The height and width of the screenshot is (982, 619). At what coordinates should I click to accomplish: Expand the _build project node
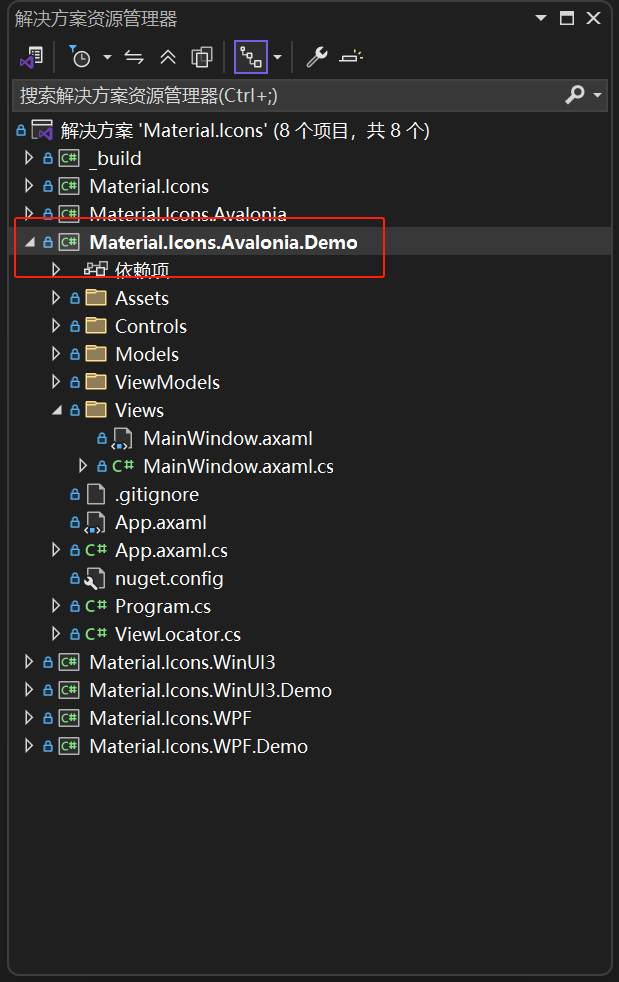point(28,157)
